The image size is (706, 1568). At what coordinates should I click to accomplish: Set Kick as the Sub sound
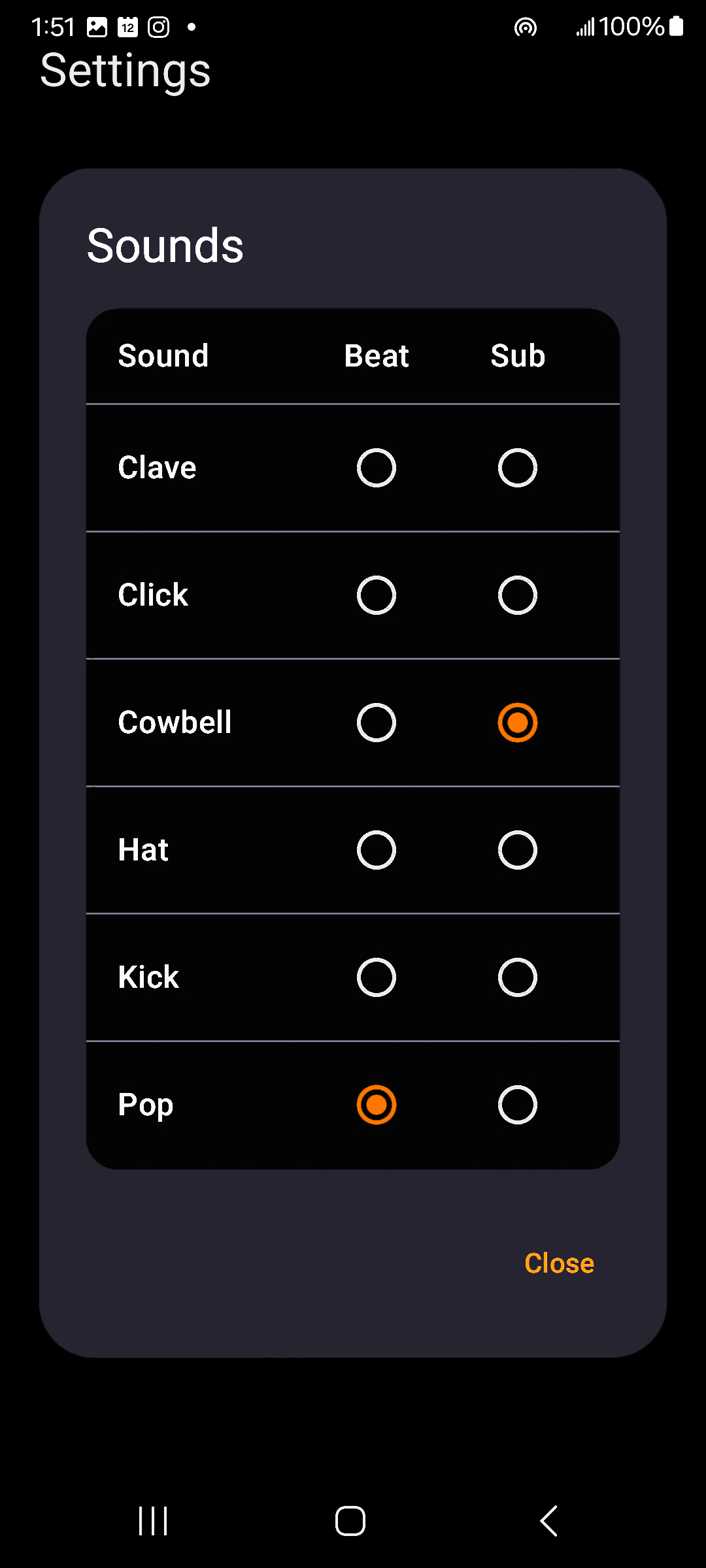[x=517, y=977]
